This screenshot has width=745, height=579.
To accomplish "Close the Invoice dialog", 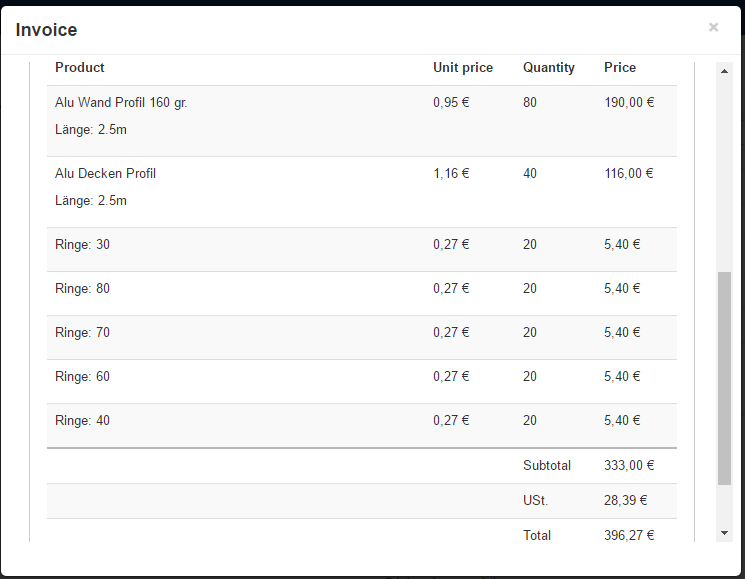I will [x=713, y=27].
